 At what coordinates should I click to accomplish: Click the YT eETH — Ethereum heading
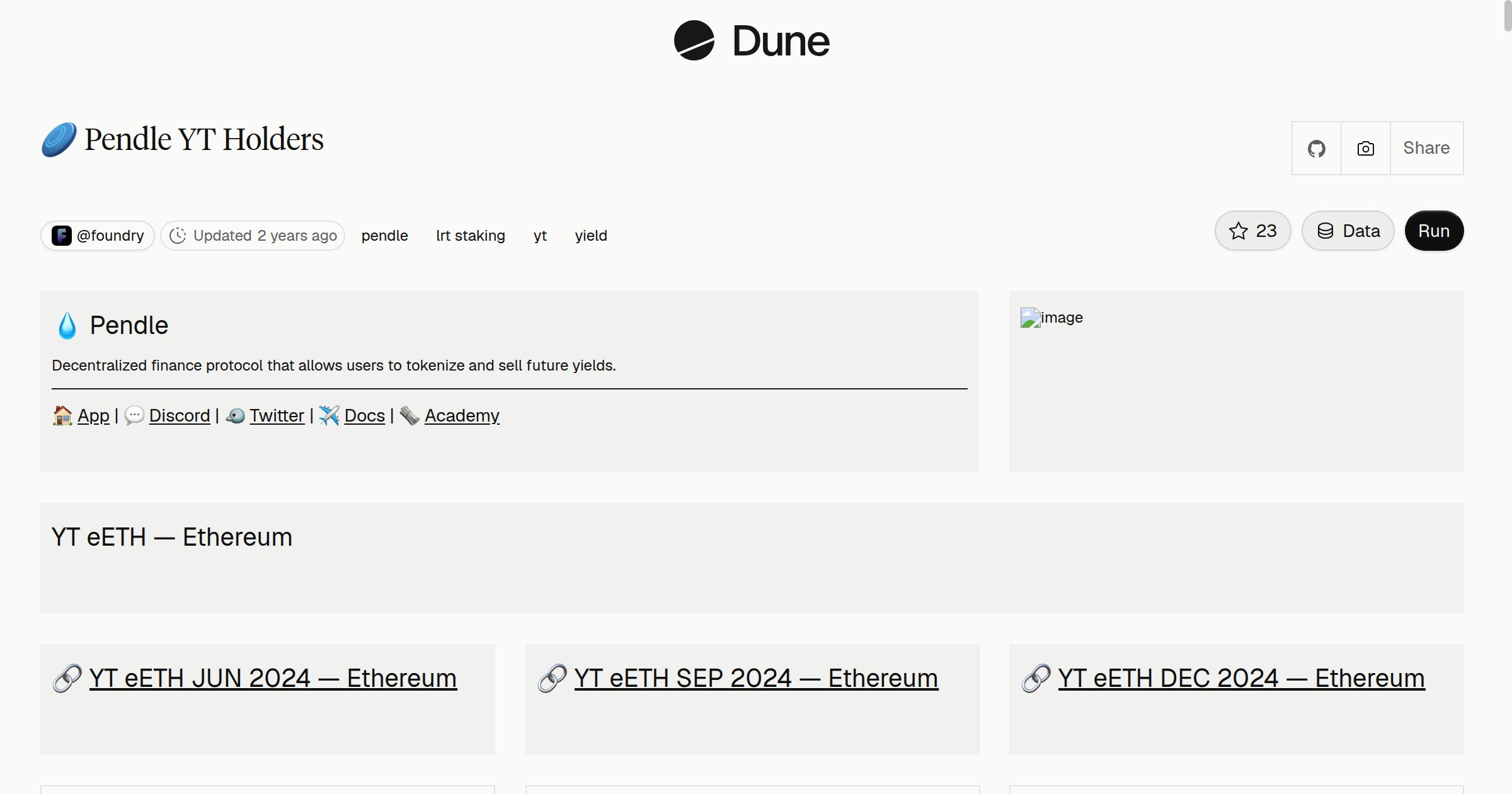(172, 538)
